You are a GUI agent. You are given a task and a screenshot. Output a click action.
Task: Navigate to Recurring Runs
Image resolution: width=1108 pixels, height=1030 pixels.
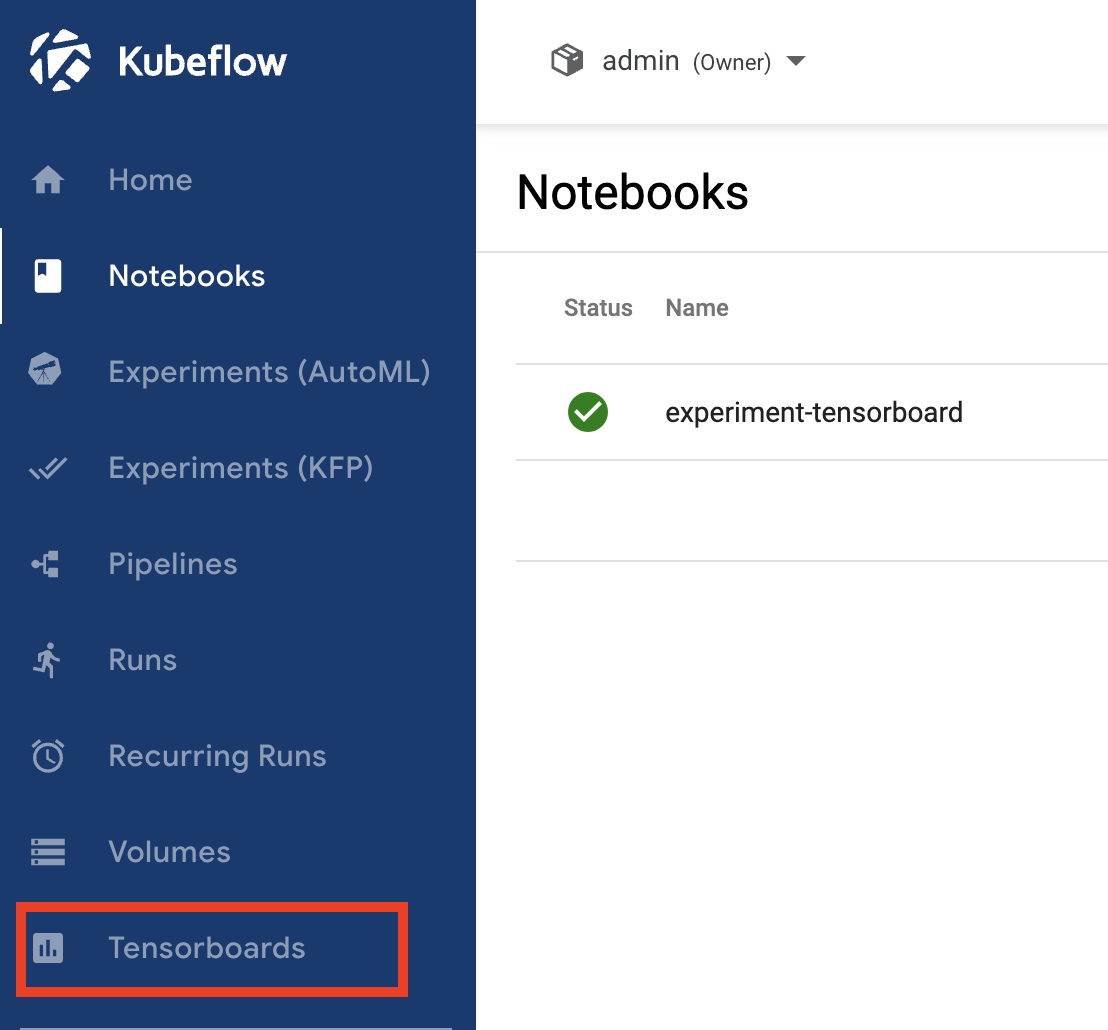[217, 756]
